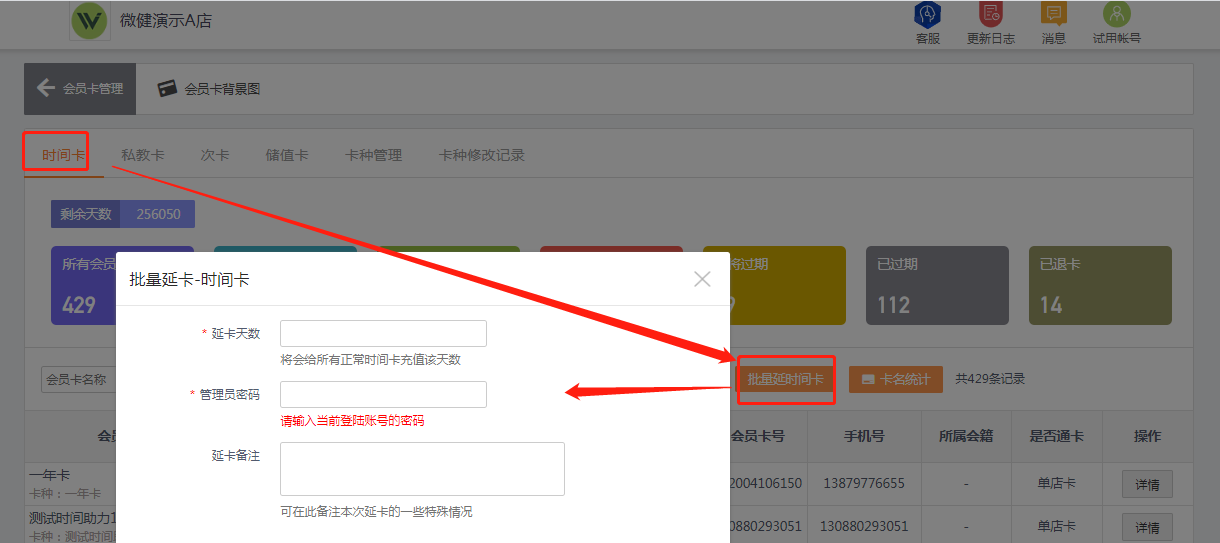Close the 批量延卡-时间卡 dialog
The width and height of the screenshot is (1220, 543).
[x=702, y=279]
